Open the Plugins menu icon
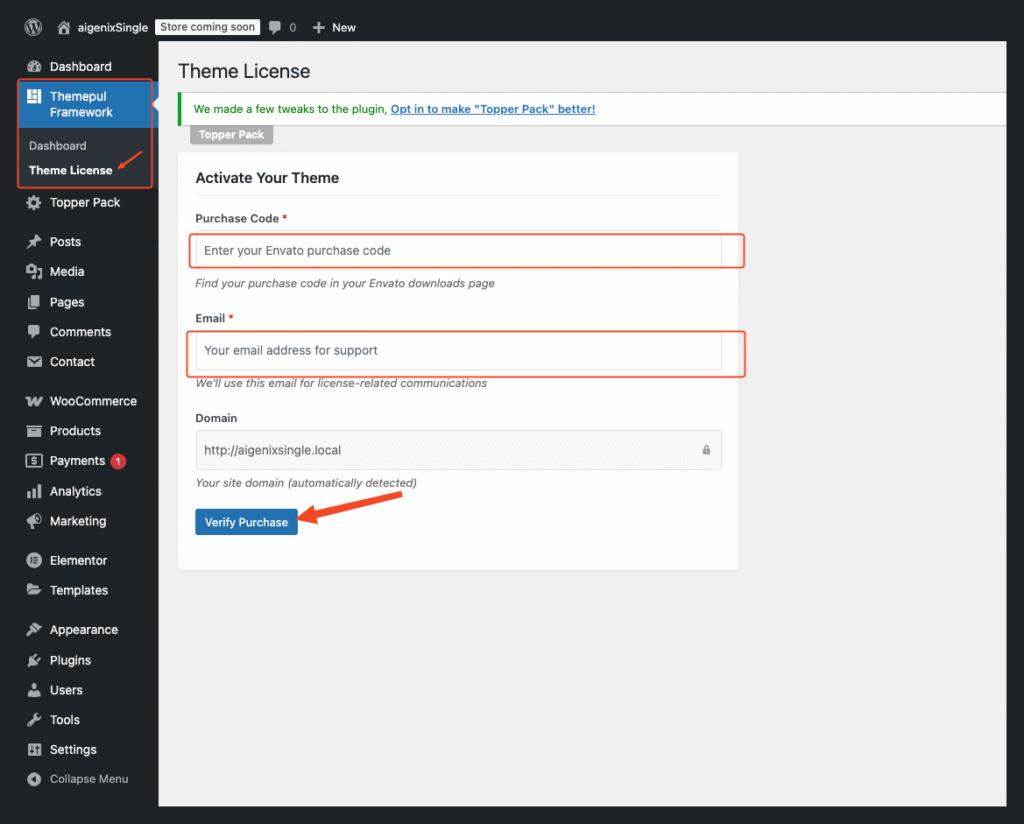This screenshot has width=1024, height=824. [x=34, y=660]
